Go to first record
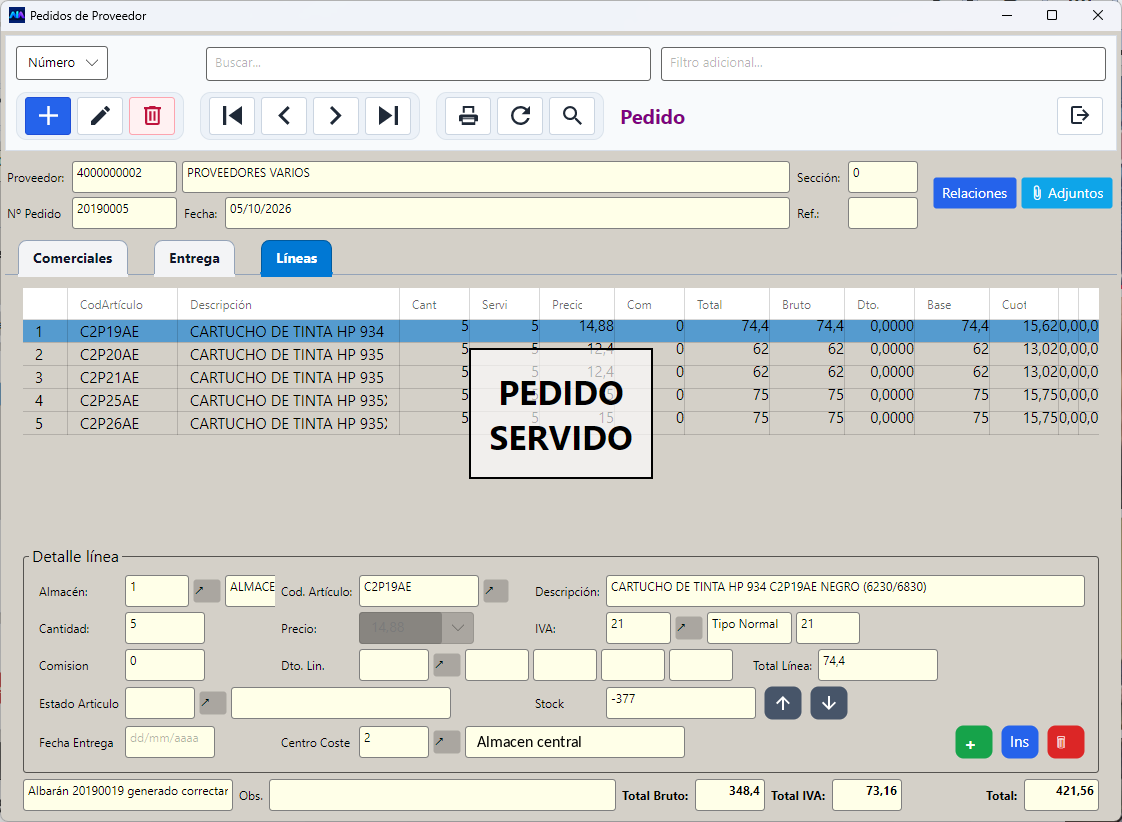Screen dimensions: 1122x822 232,116
